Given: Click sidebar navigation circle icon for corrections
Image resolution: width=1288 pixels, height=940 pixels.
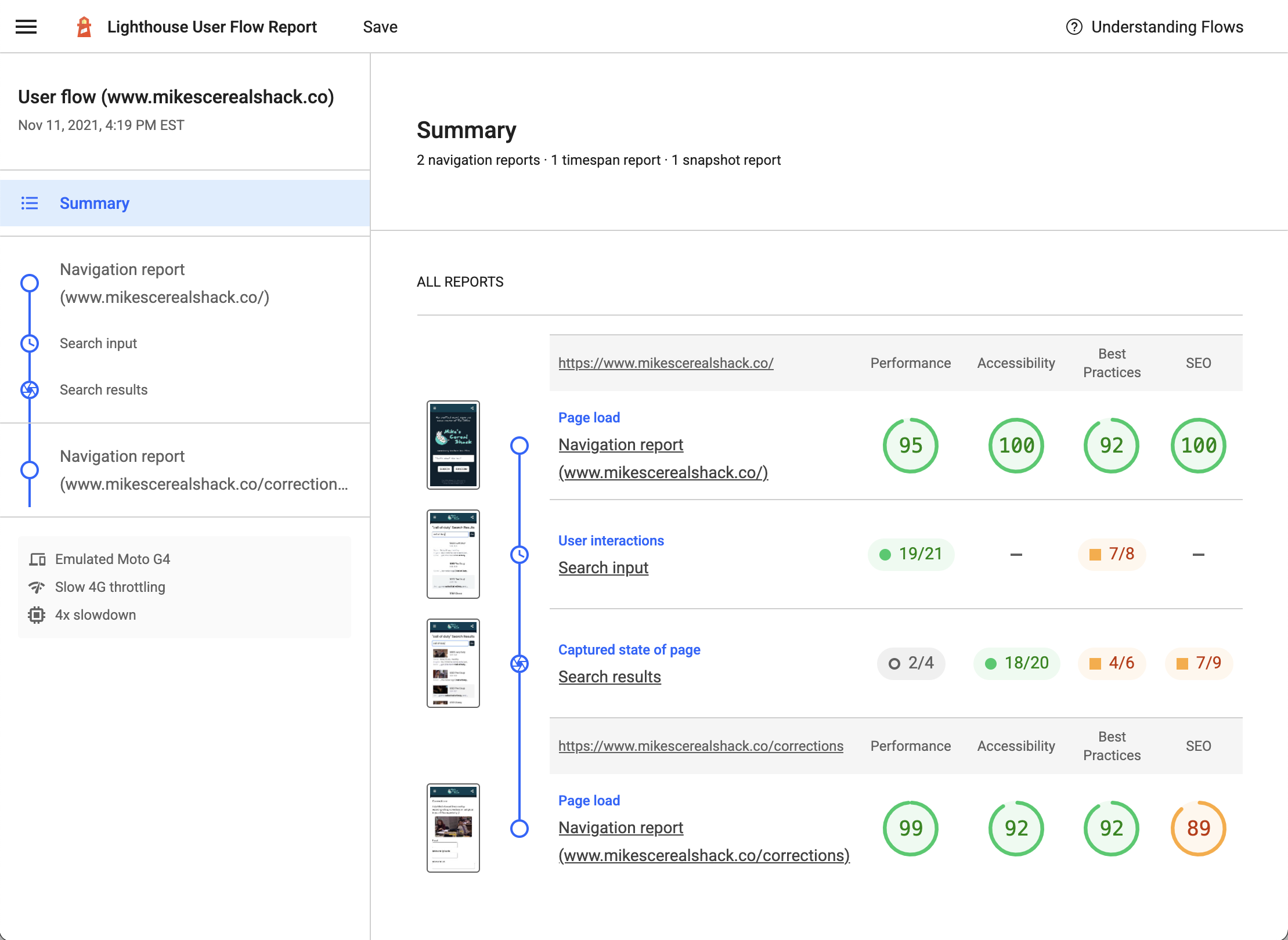Looking at the screenshot, I should click(x=30, y=470).
